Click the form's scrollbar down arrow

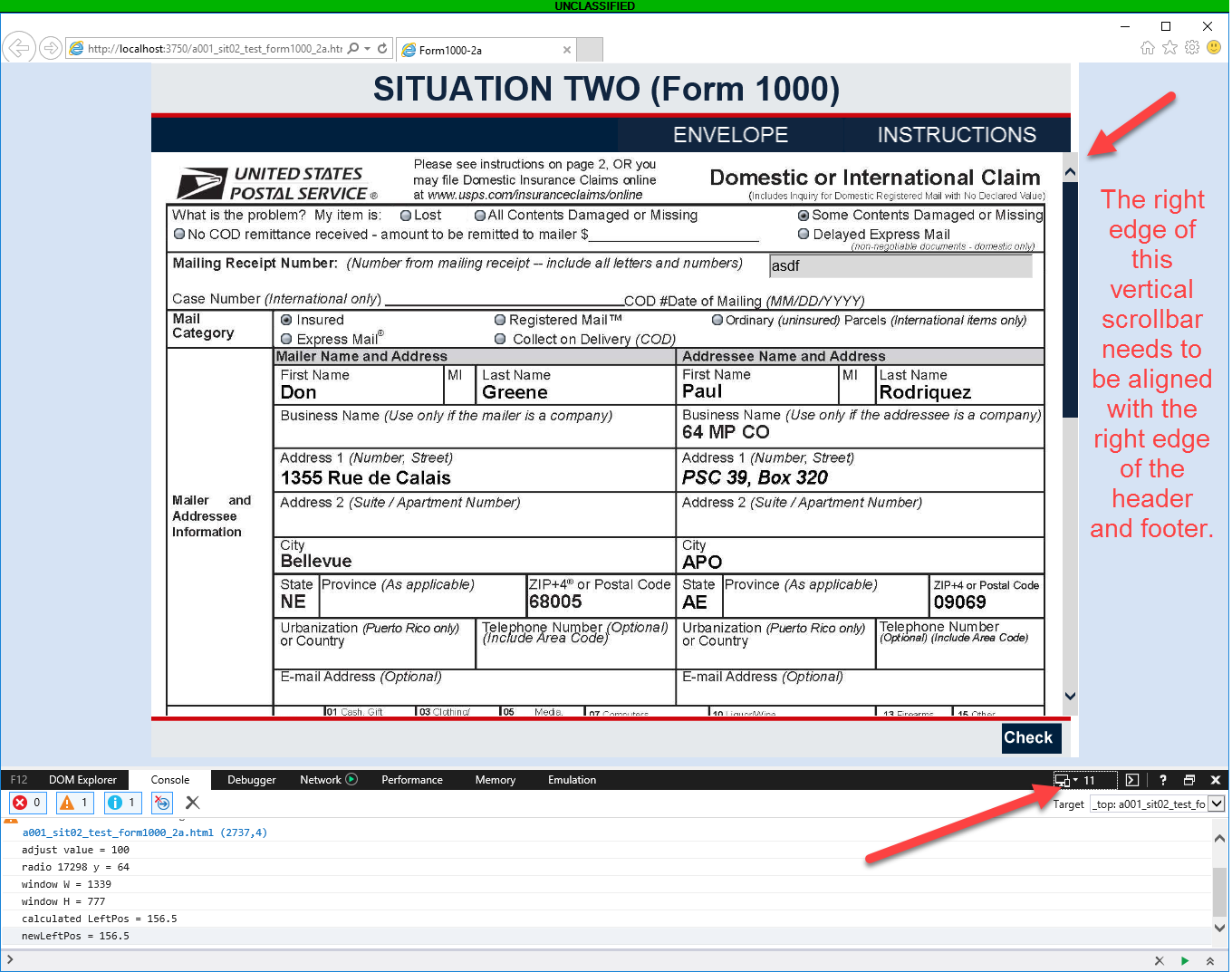1070,696
